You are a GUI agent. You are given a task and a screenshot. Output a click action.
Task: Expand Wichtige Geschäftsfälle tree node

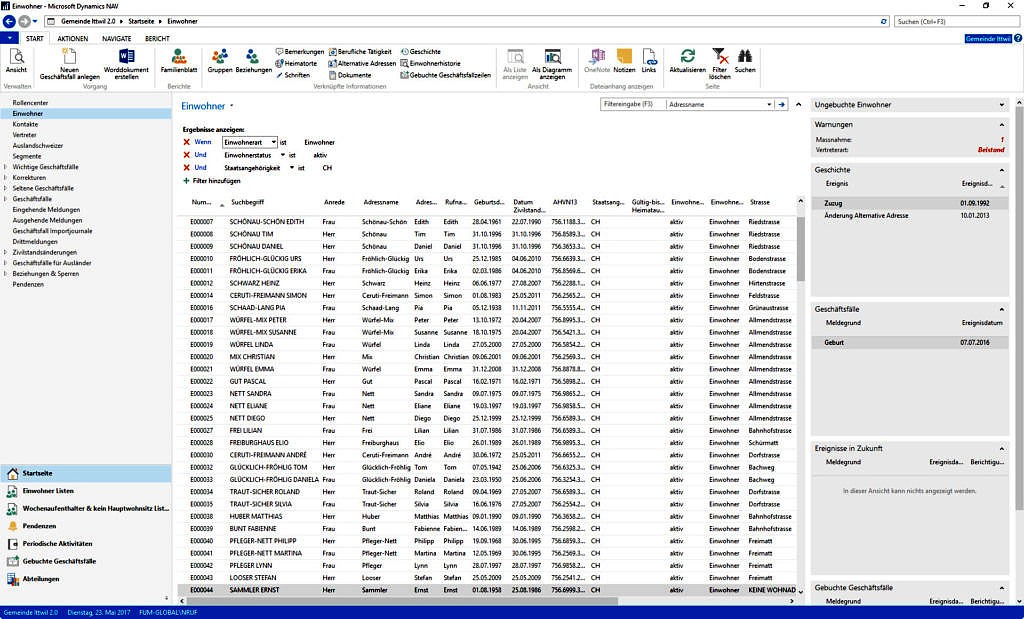[6, 167]
